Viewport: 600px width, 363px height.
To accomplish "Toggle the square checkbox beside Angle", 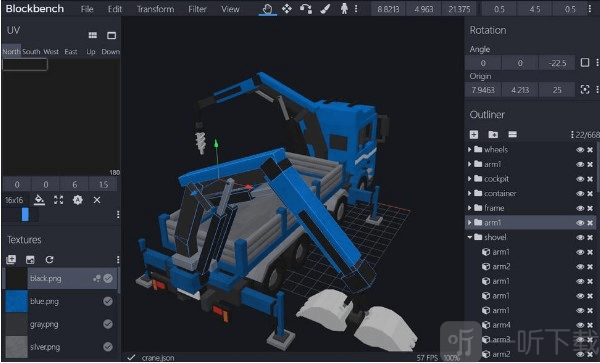I will [585, 62].
